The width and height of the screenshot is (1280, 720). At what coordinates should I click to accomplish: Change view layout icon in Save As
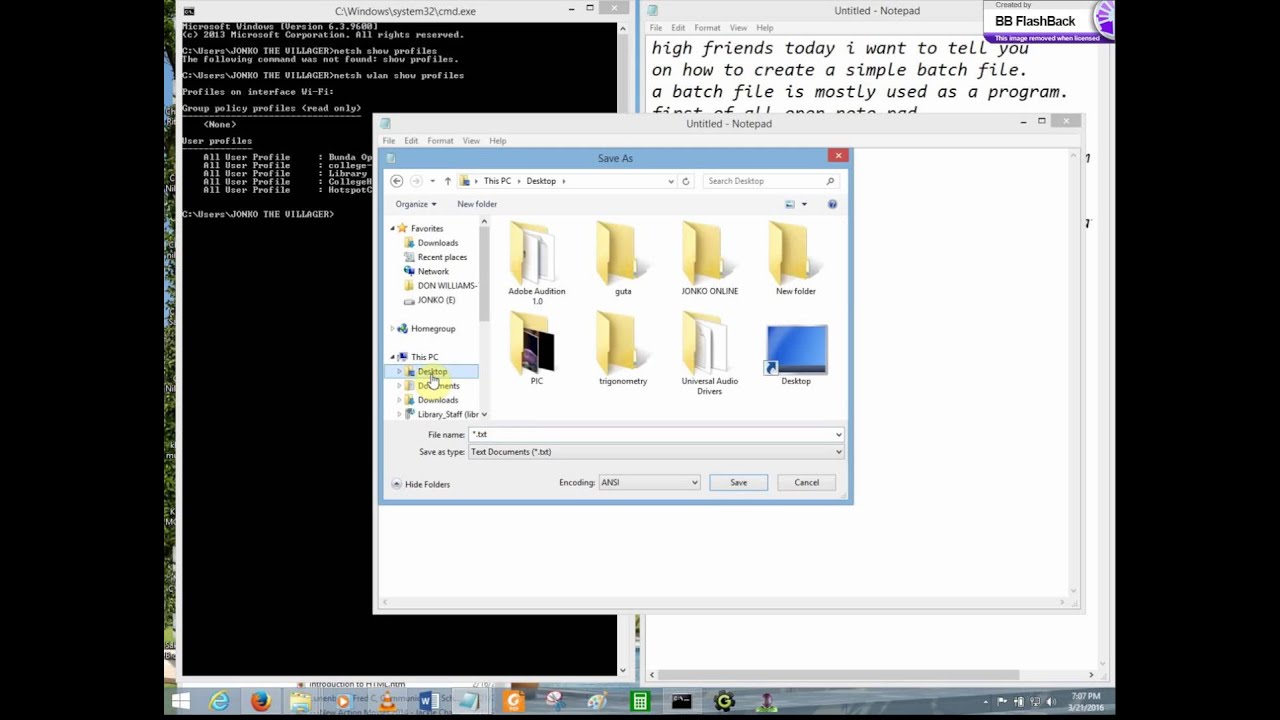[x=790, y=204]
